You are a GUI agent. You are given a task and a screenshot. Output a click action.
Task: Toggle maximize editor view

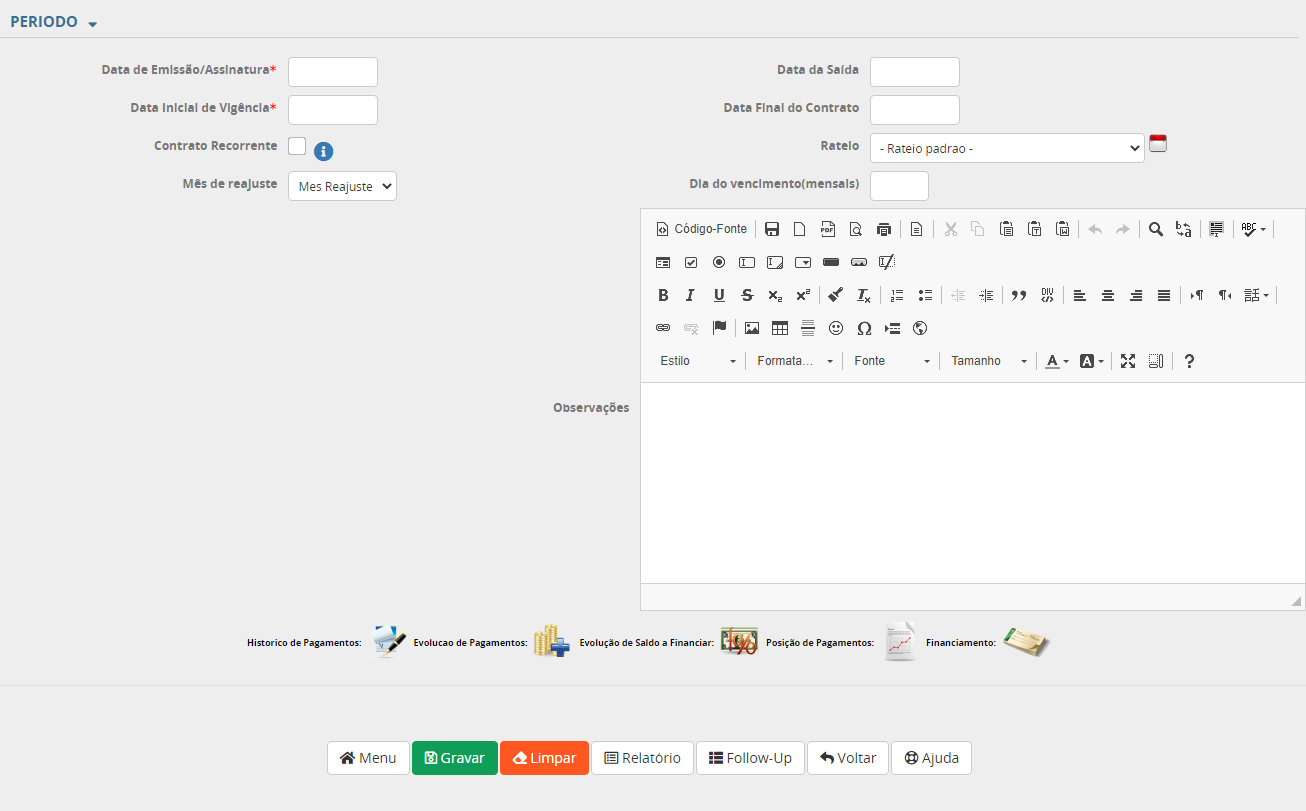coord(1128,361)
